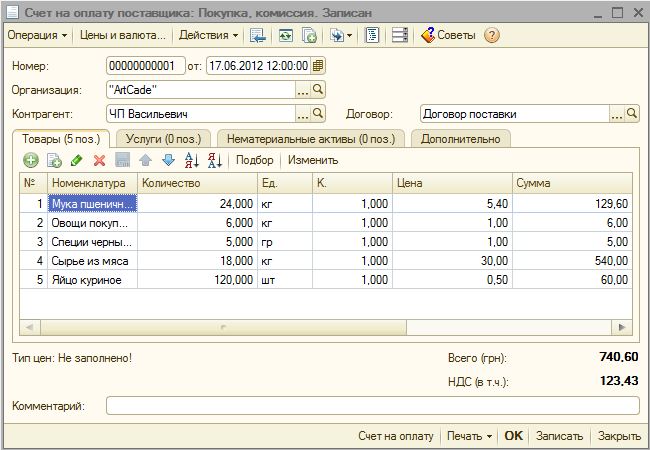
Task: Switch to Нематериальные активы tab
Action: tap(310, 139)
